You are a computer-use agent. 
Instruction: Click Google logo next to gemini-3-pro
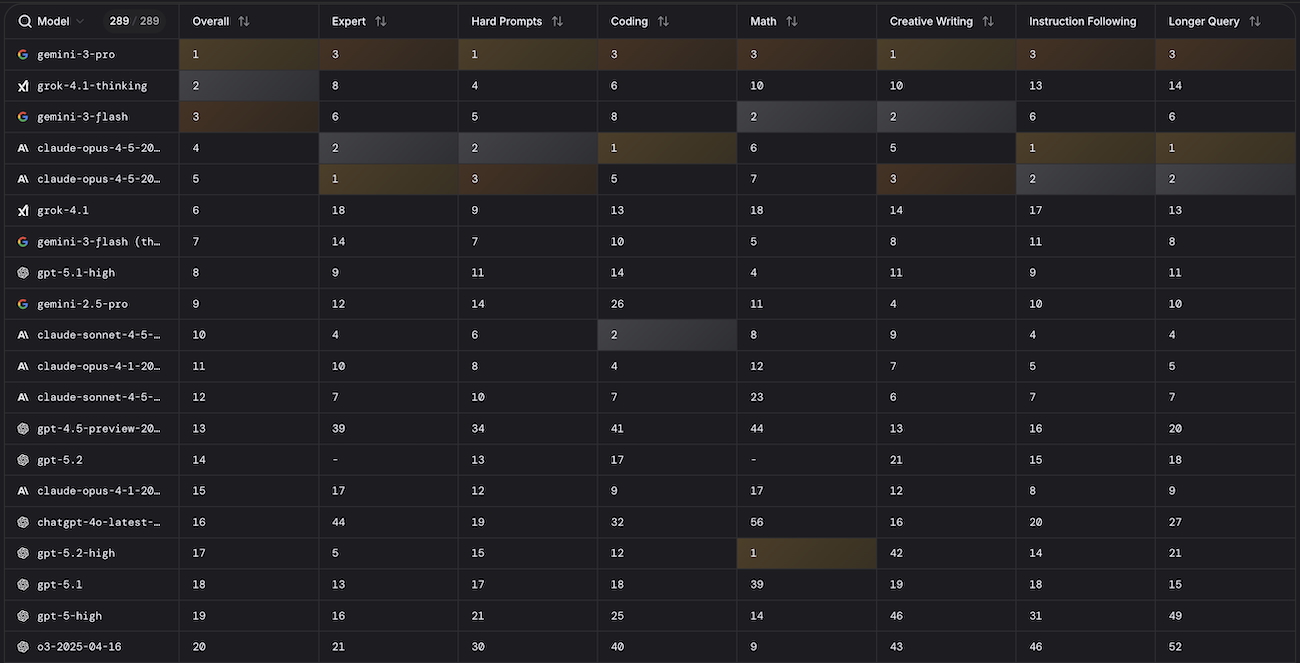[23, 55]
